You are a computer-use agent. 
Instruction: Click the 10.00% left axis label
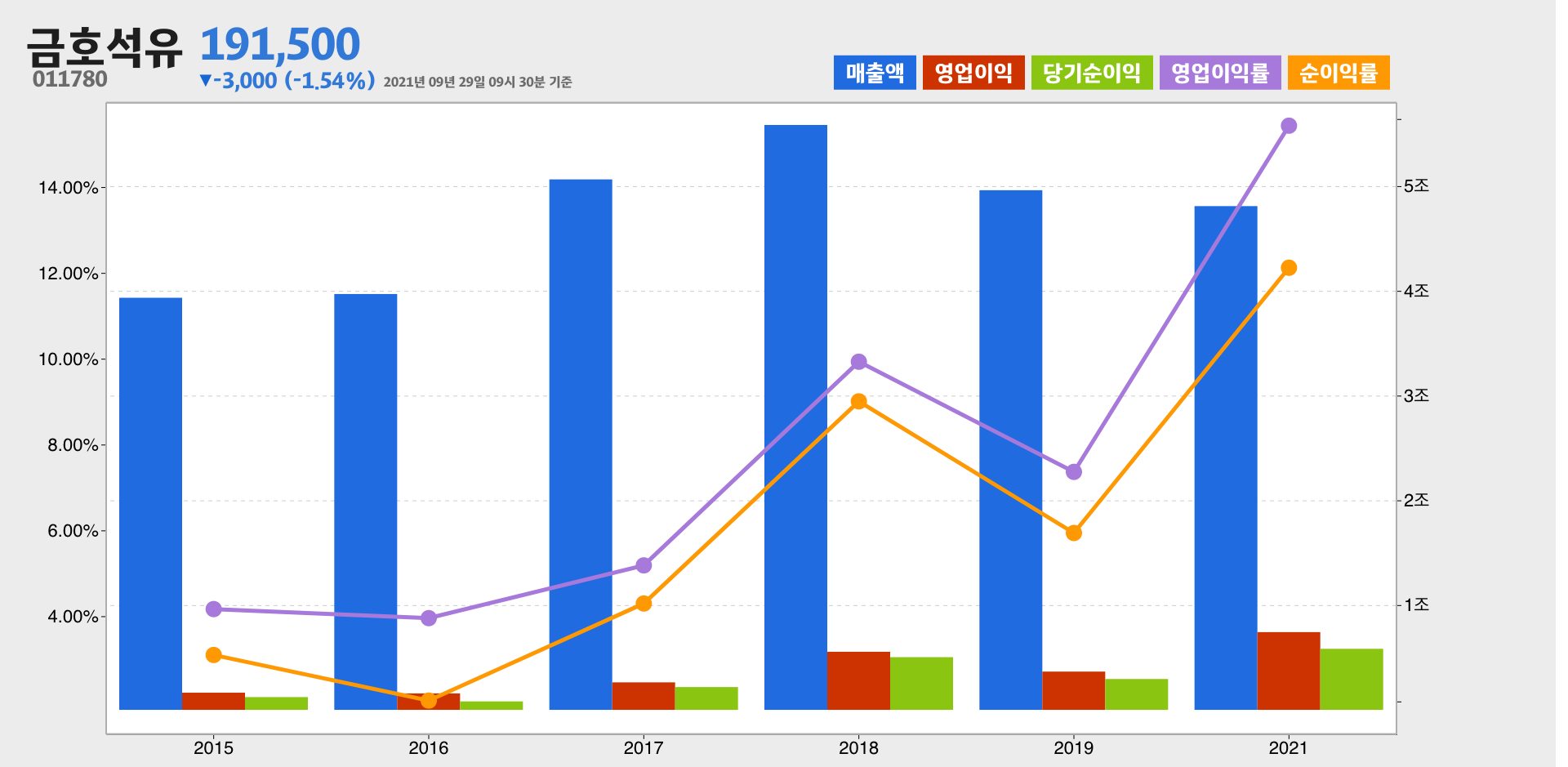[x=68, y=359]
